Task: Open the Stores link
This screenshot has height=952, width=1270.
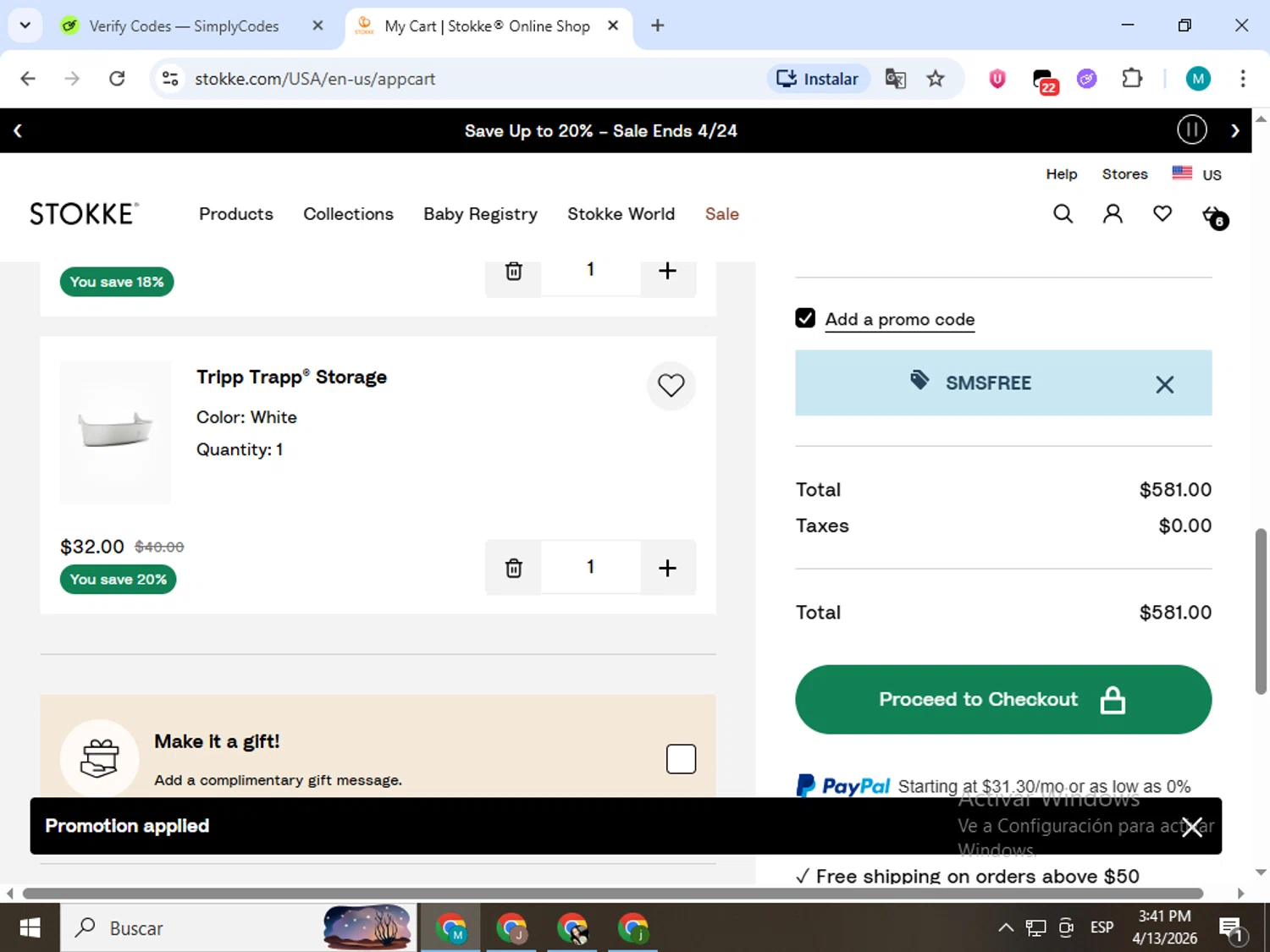Action: [x=1125, y=173]
